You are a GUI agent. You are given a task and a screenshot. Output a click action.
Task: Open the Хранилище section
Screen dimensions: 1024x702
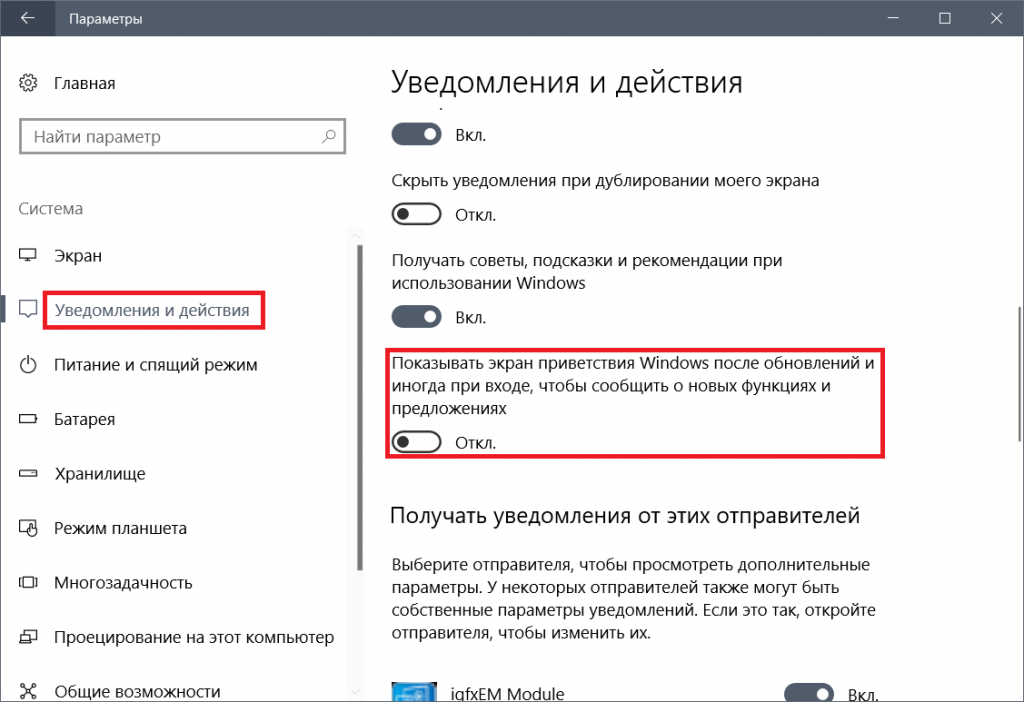pos(100,473)
